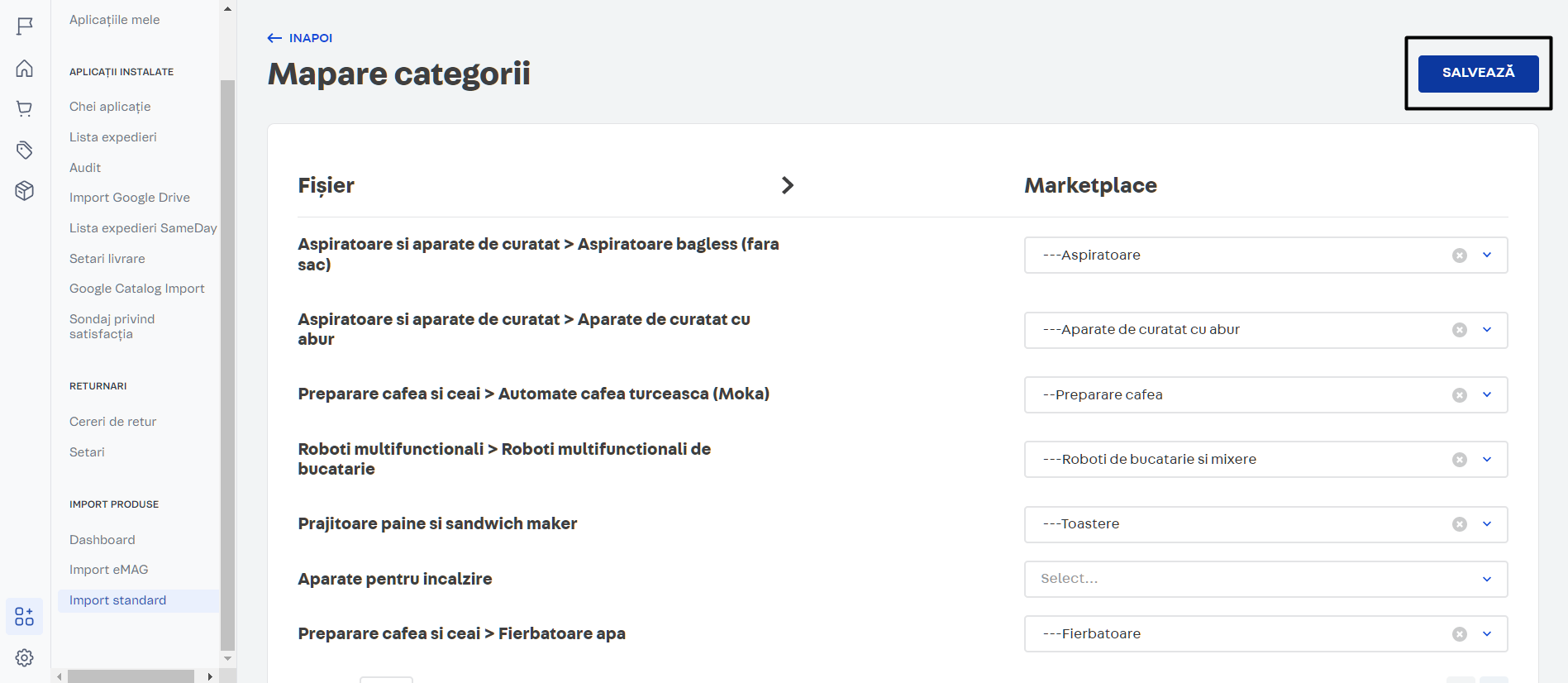The width and height of the screenshot is (1568, 683).
Task: Open the package box icon
Action: [x=25, y=191]
